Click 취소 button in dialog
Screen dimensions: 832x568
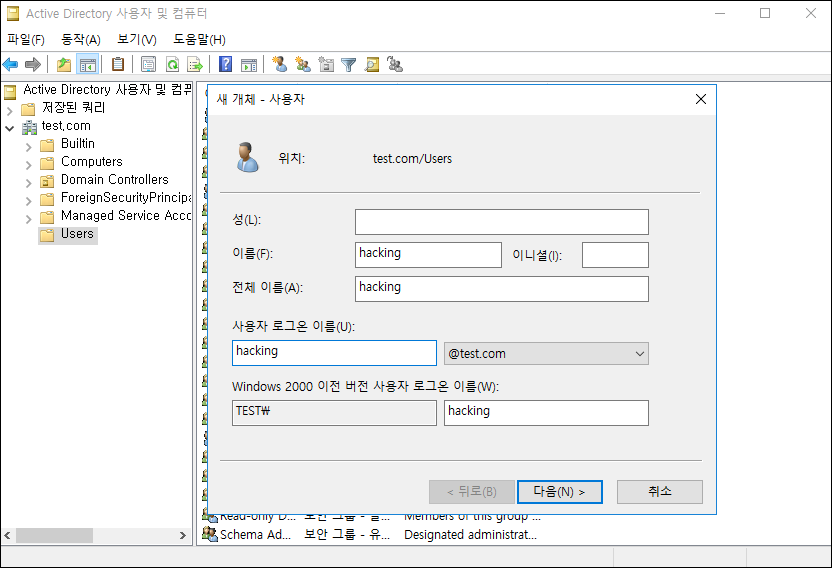(660, 492)
